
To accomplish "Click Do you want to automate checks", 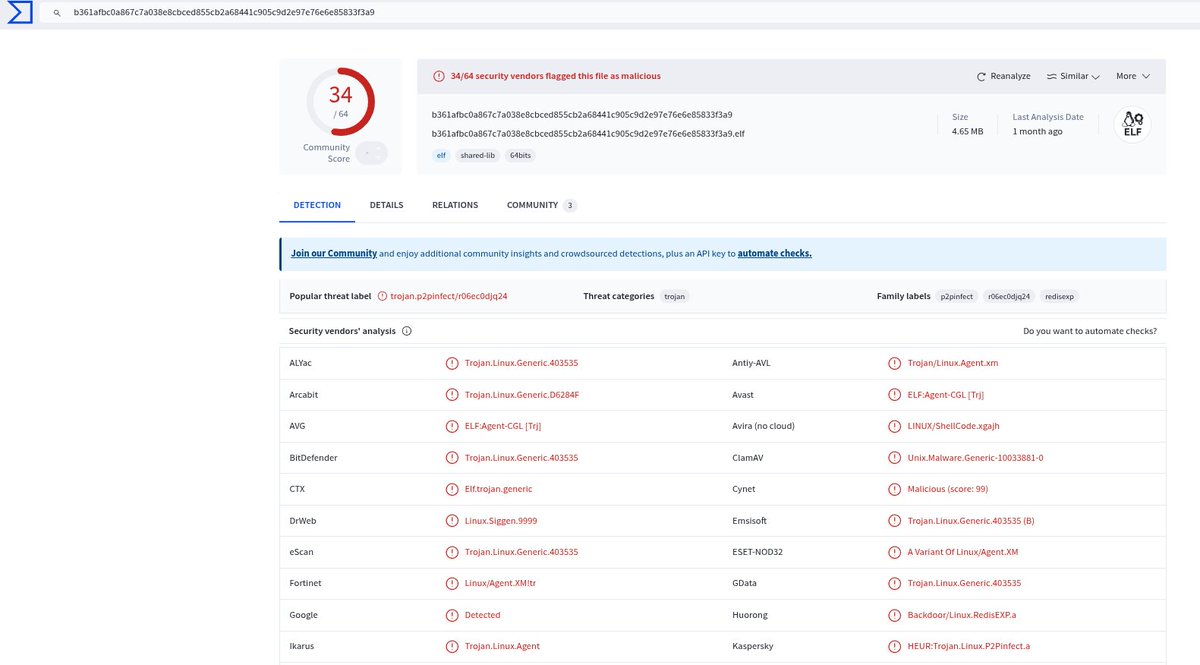I will coord(1090,331).
